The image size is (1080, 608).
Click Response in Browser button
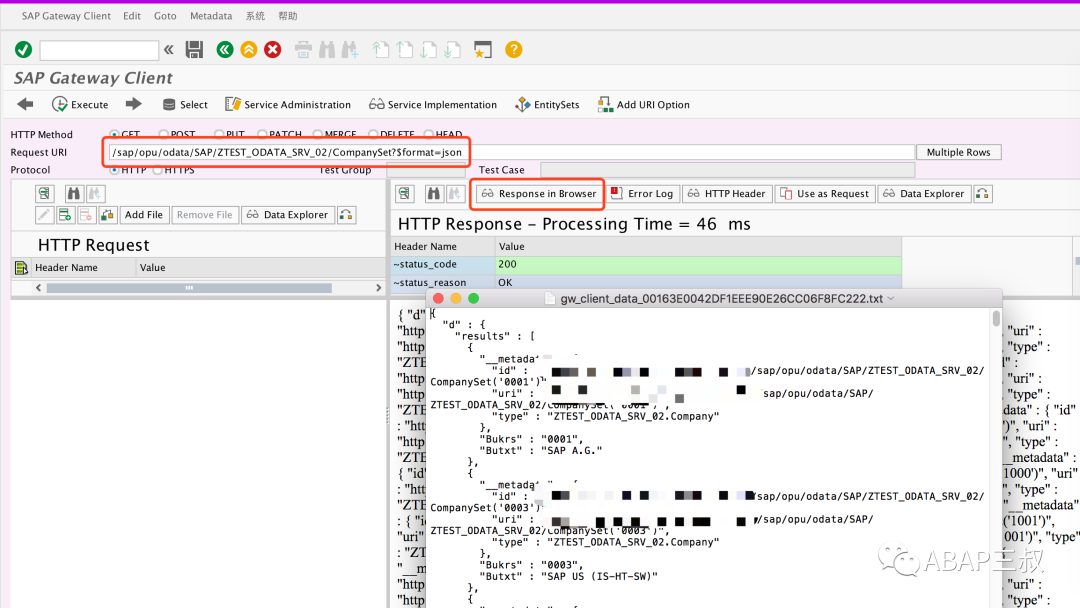[538, 193]
